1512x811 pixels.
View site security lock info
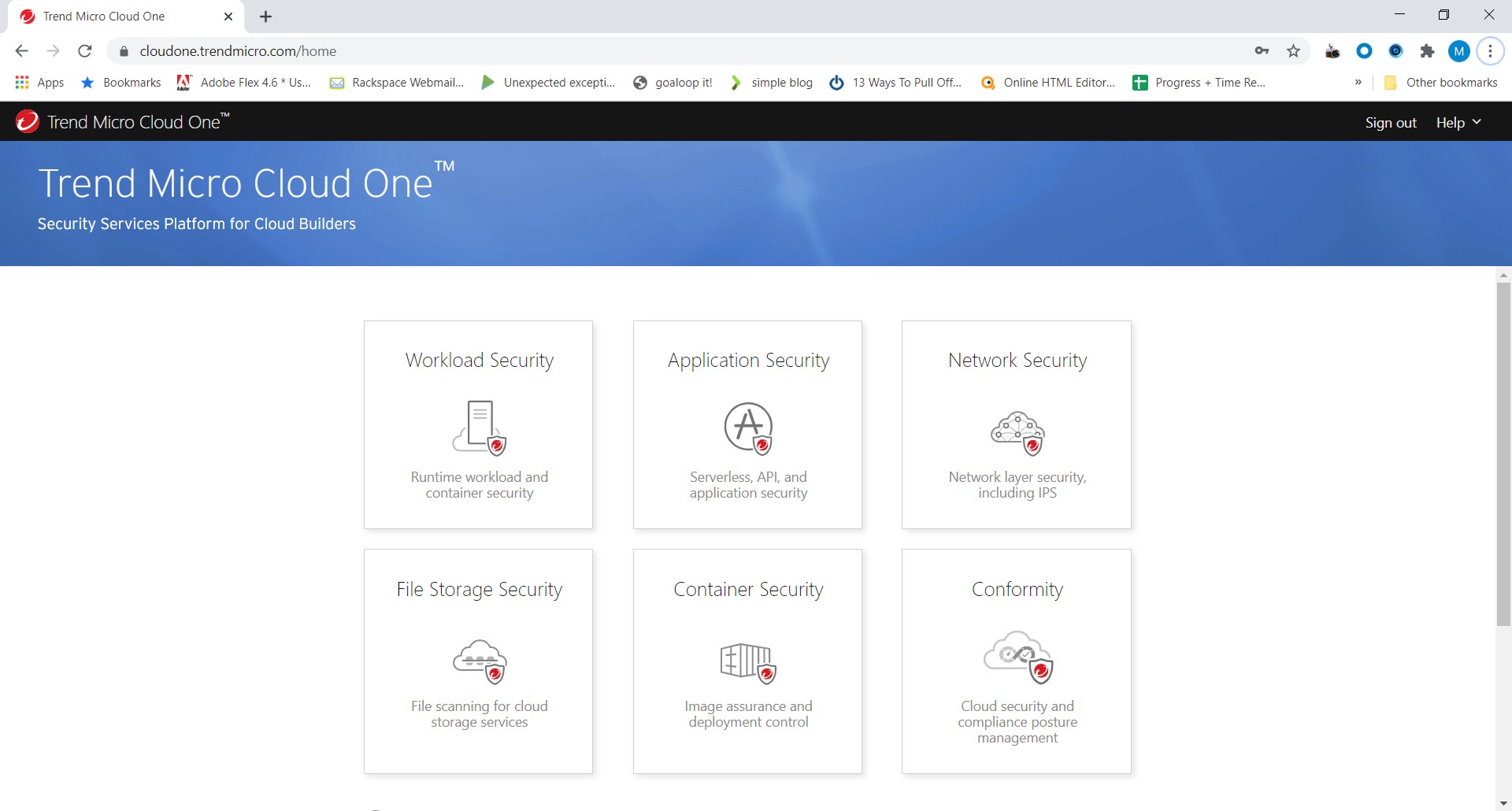click(x=124, y=51)
